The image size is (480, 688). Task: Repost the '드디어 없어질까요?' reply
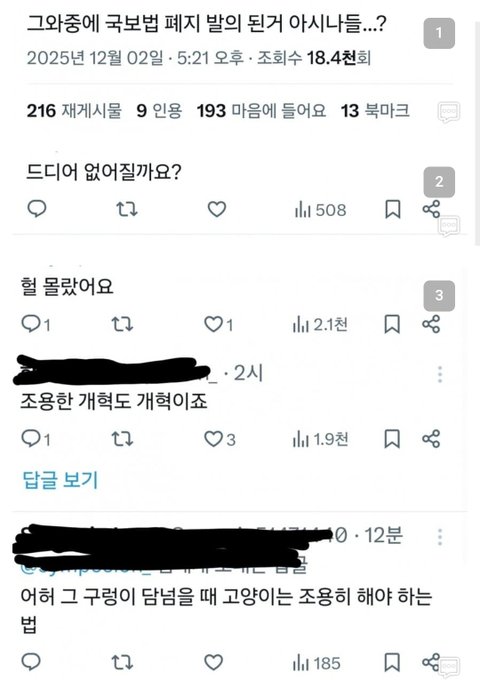pos(127,209)
